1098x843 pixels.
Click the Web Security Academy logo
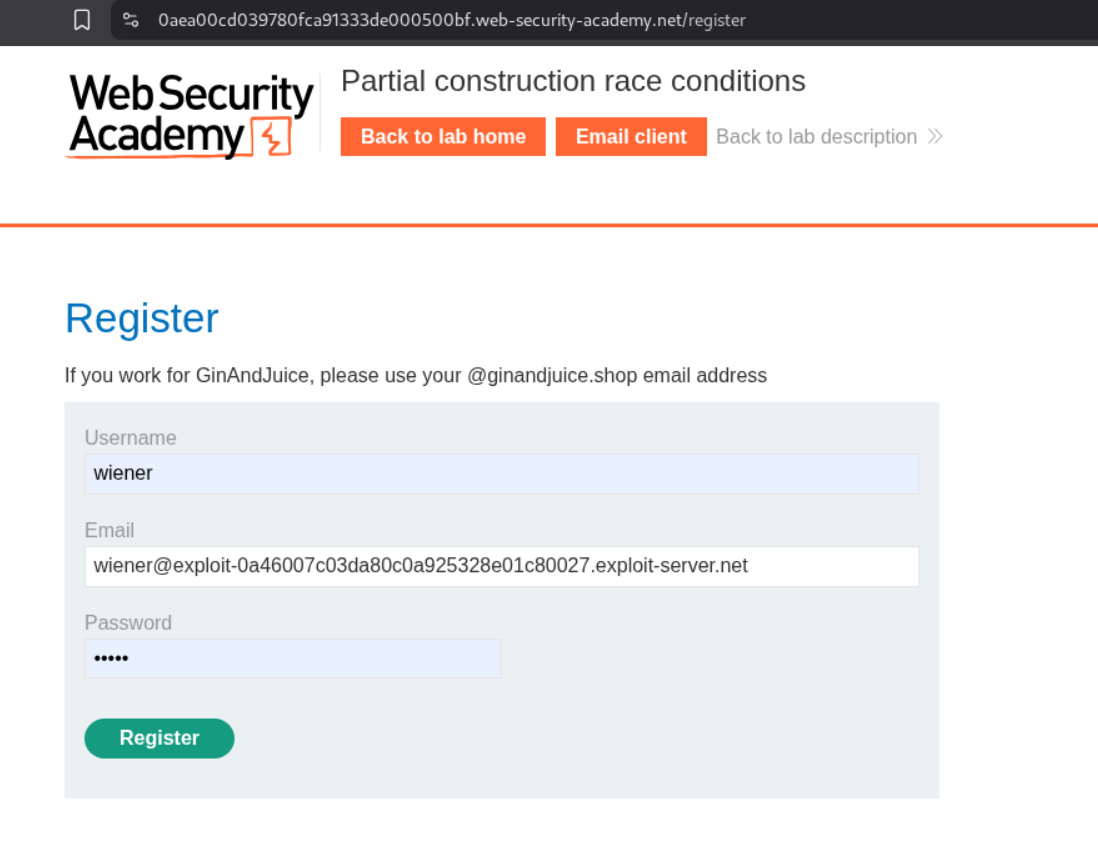pos(190,116)
